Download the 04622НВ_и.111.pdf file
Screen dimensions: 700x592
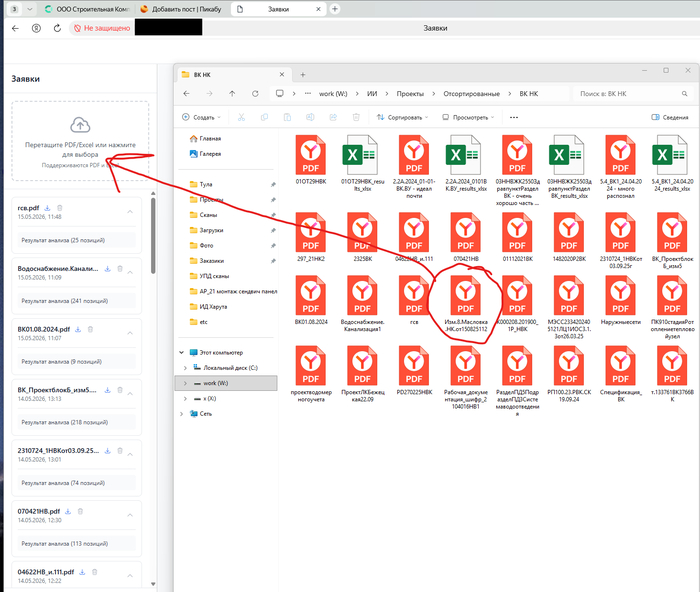pos(82,572)
